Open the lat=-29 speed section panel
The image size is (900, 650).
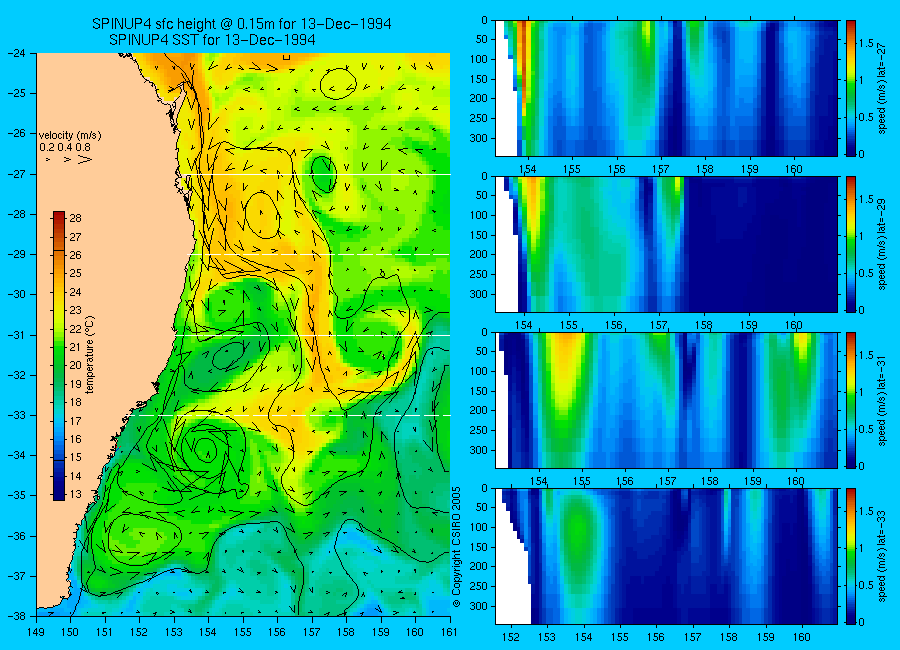(x=666, y=244)
